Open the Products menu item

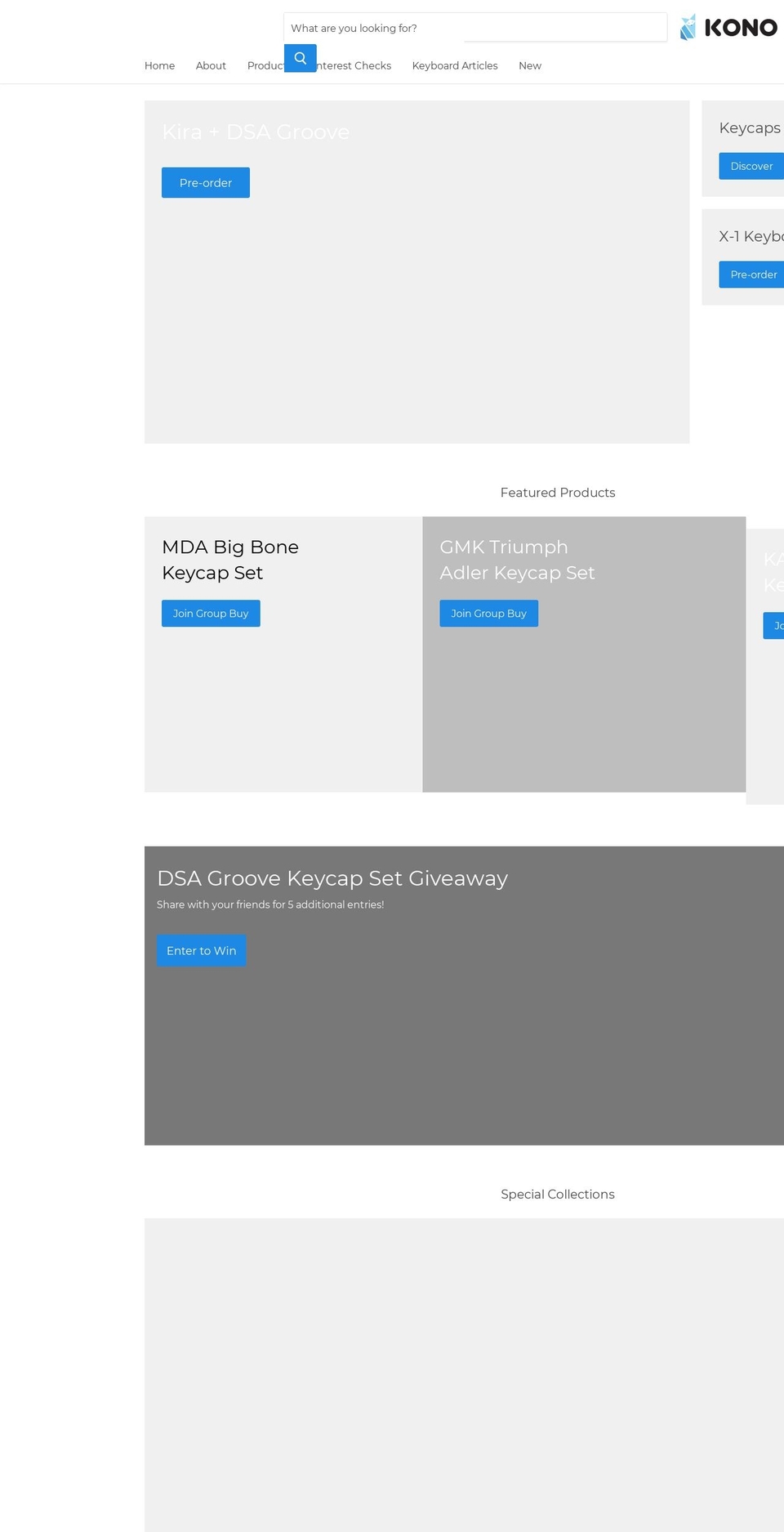point(265,65)
